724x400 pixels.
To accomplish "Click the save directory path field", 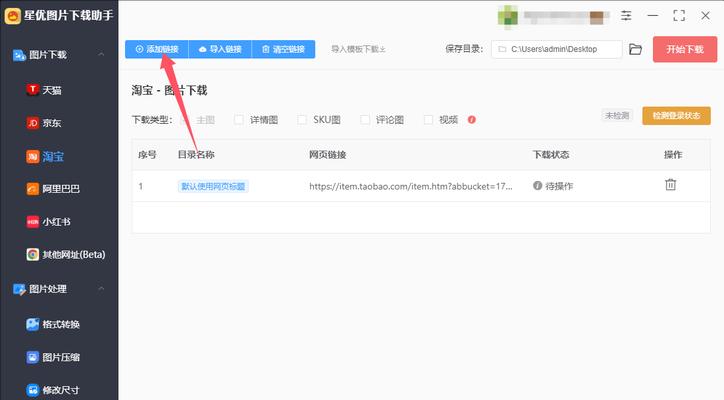I will click(x=556, y=49).
